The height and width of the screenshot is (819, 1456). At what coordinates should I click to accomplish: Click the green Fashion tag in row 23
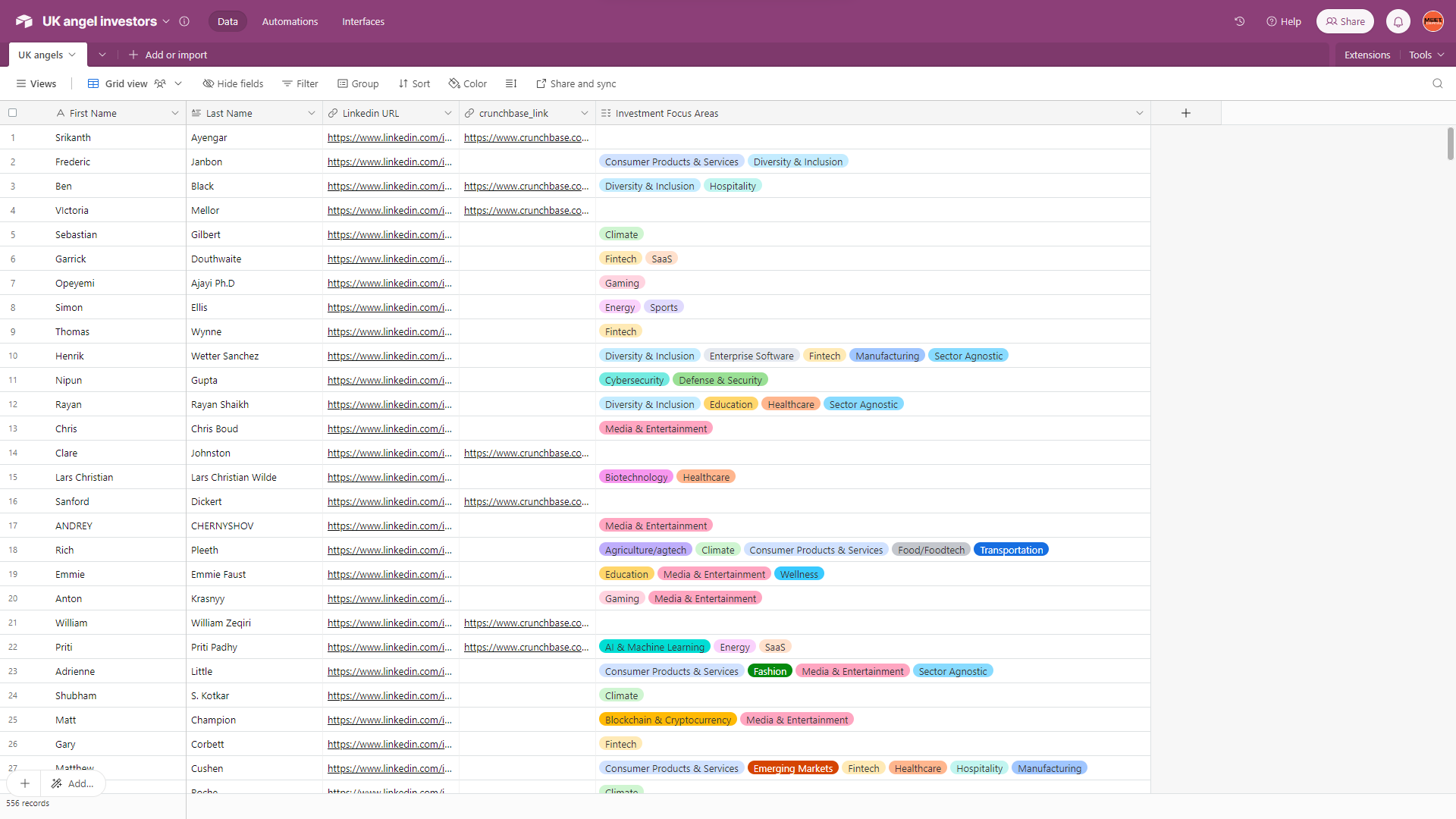(769, 671)
